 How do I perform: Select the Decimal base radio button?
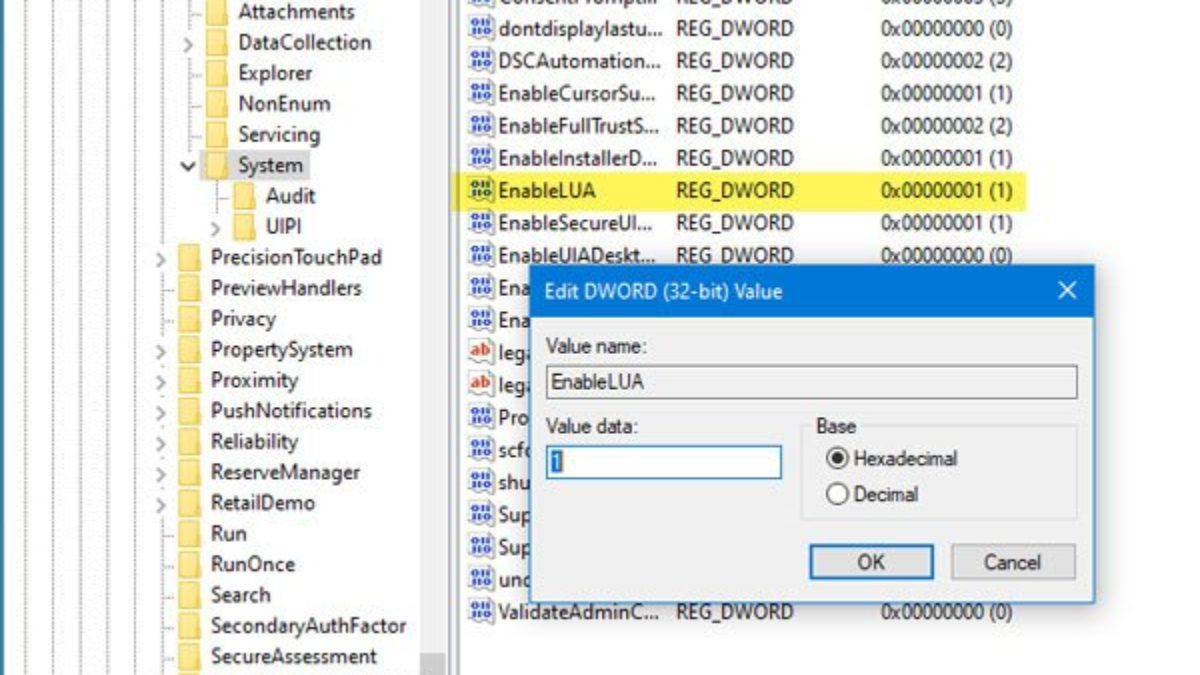(x=837, y=494)
